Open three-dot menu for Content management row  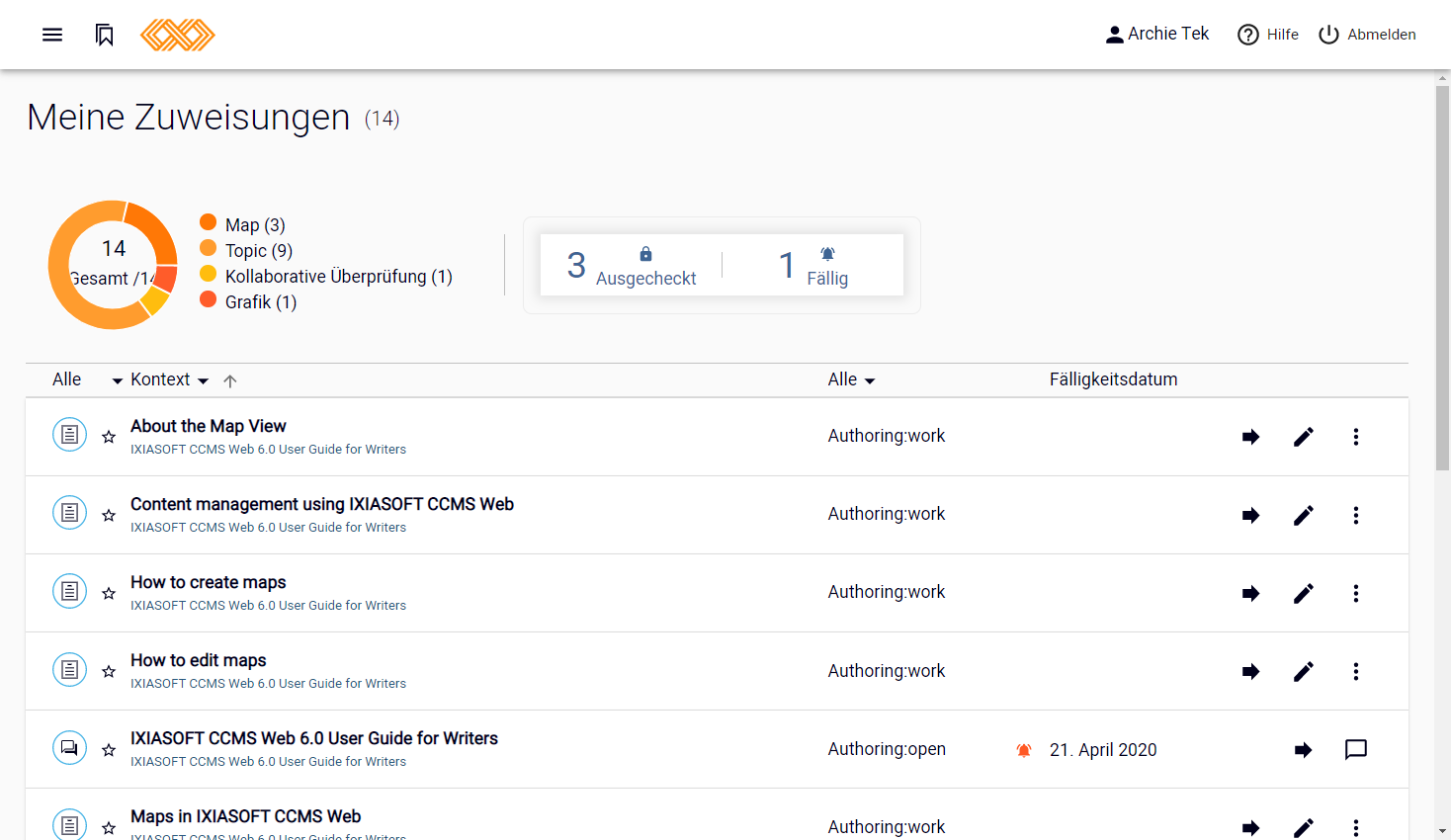1356,515
